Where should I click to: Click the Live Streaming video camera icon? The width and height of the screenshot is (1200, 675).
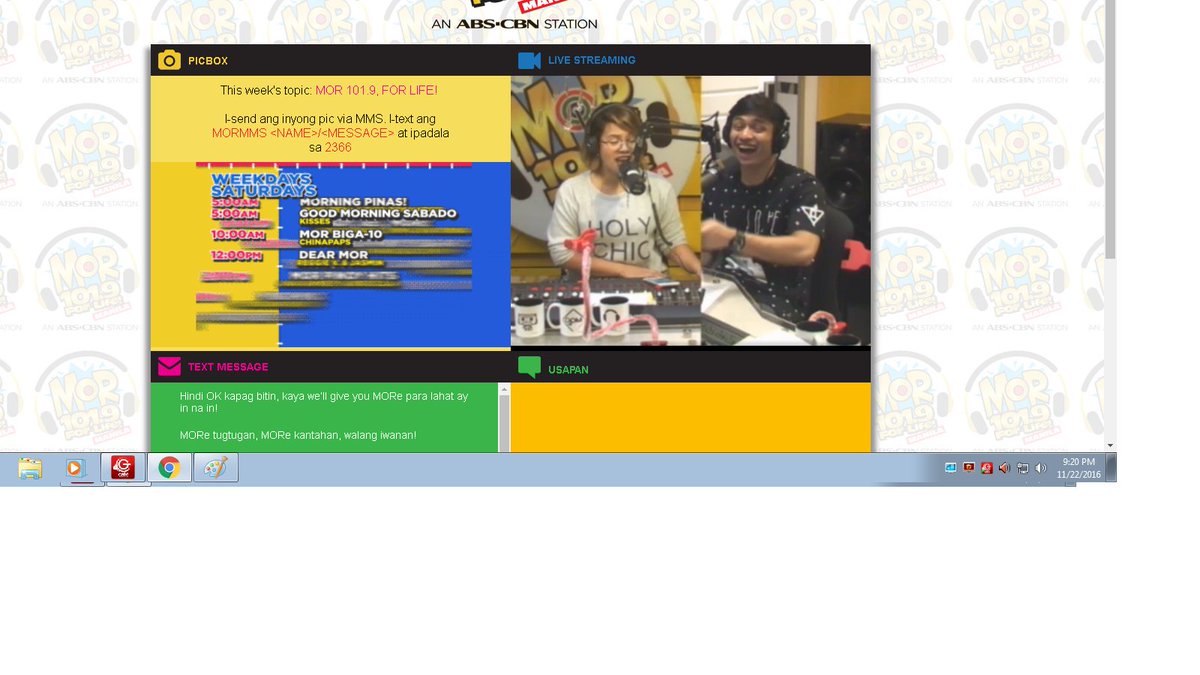(x=529, y=60)
